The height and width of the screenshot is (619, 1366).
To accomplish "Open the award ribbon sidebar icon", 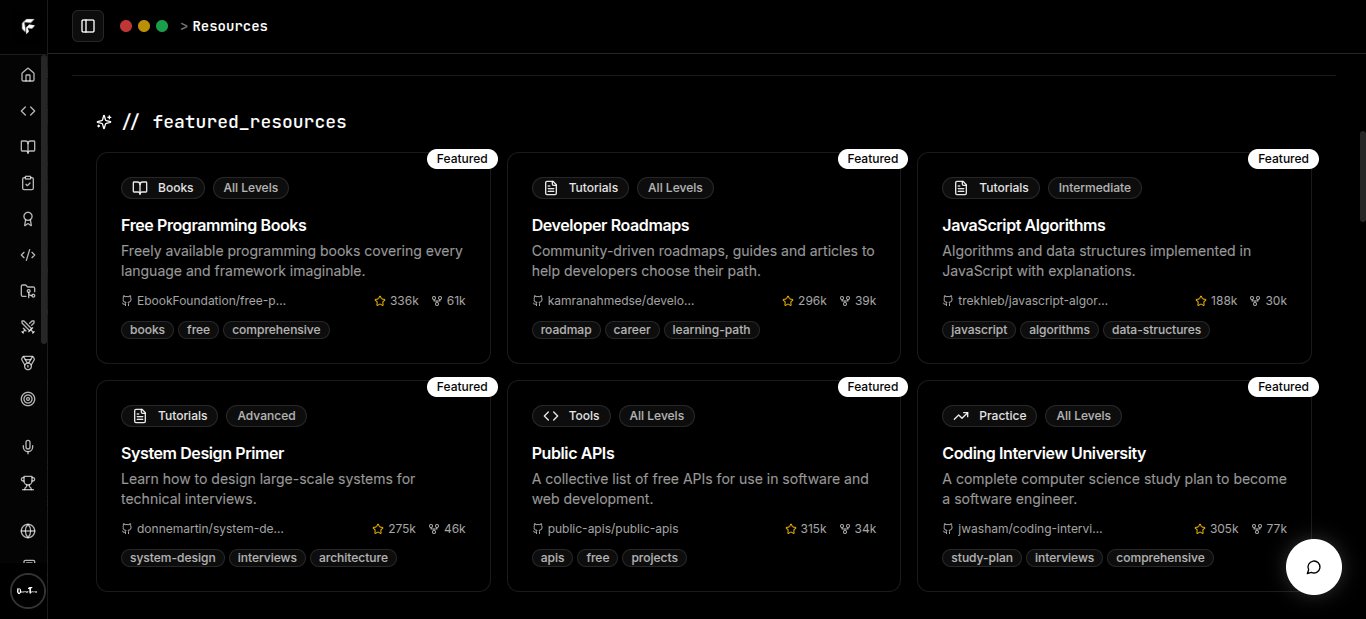I will click(x=28, y=219).
